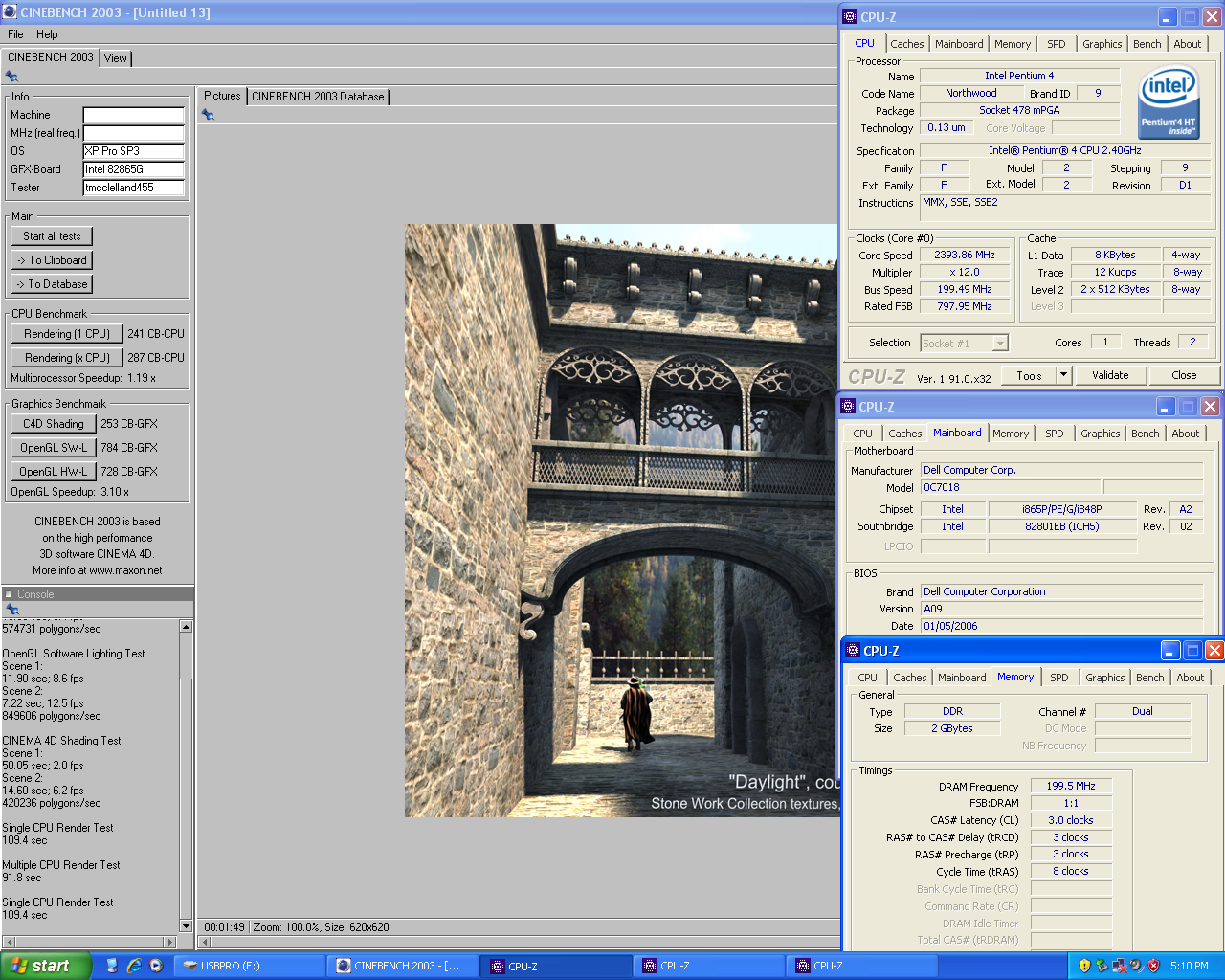This screenshot has width=1225, height=980.
Task: Click the 784 CB-GFX score
Action: click(x=129, y=448)
